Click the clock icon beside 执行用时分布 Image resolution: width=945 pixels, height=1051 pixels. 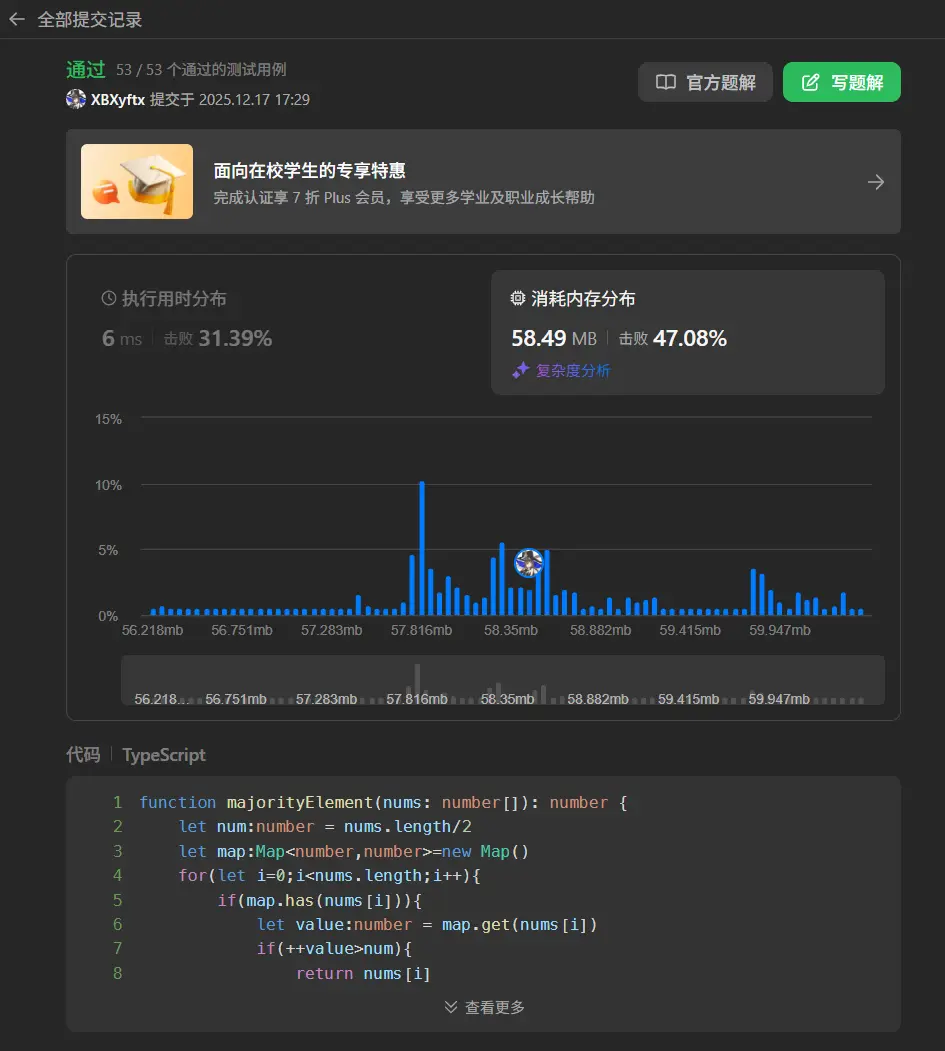pyautogui.click(x=109, y=299)
